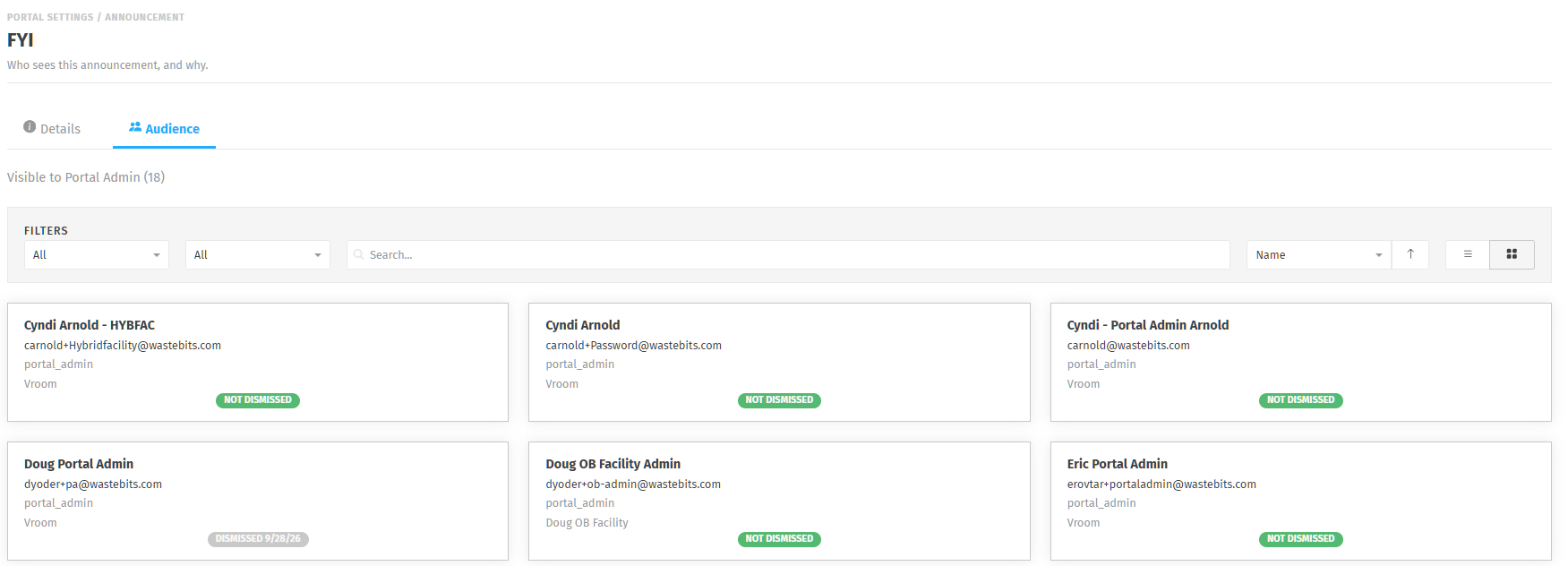This screenshot has height=566, width=1568.
Task: Open the Details tab
Action: 52,129
